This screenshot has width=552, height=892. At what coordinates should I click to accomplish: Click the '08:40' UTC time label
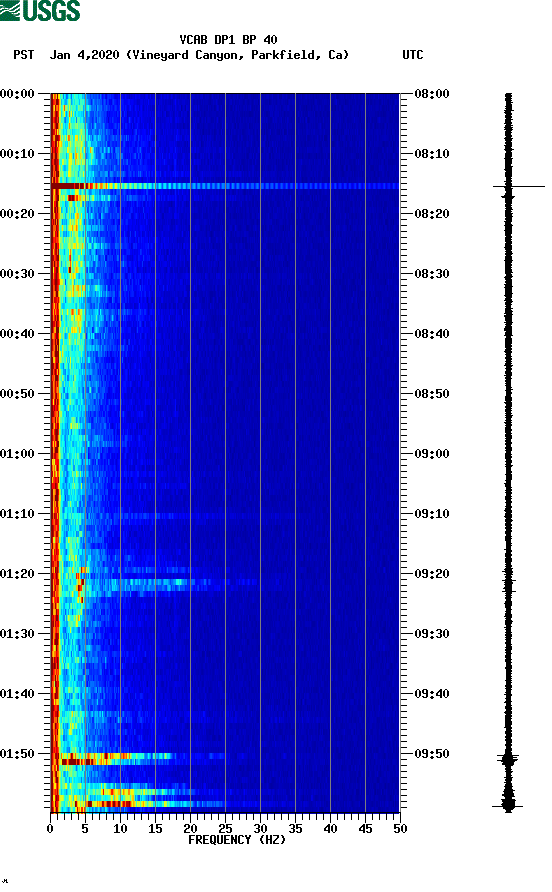[x=432, y=333]
